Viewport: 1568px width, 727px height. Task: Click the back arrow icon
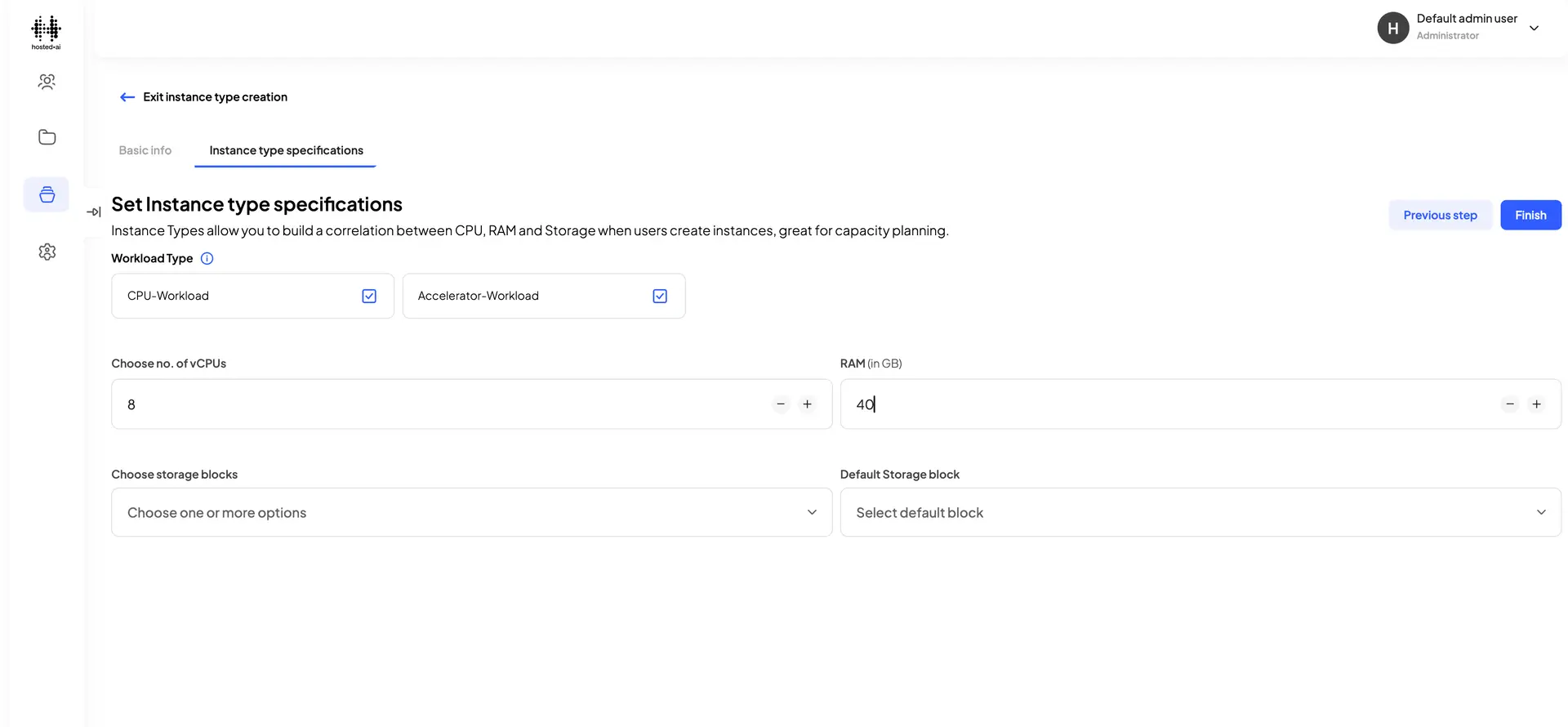127,97
